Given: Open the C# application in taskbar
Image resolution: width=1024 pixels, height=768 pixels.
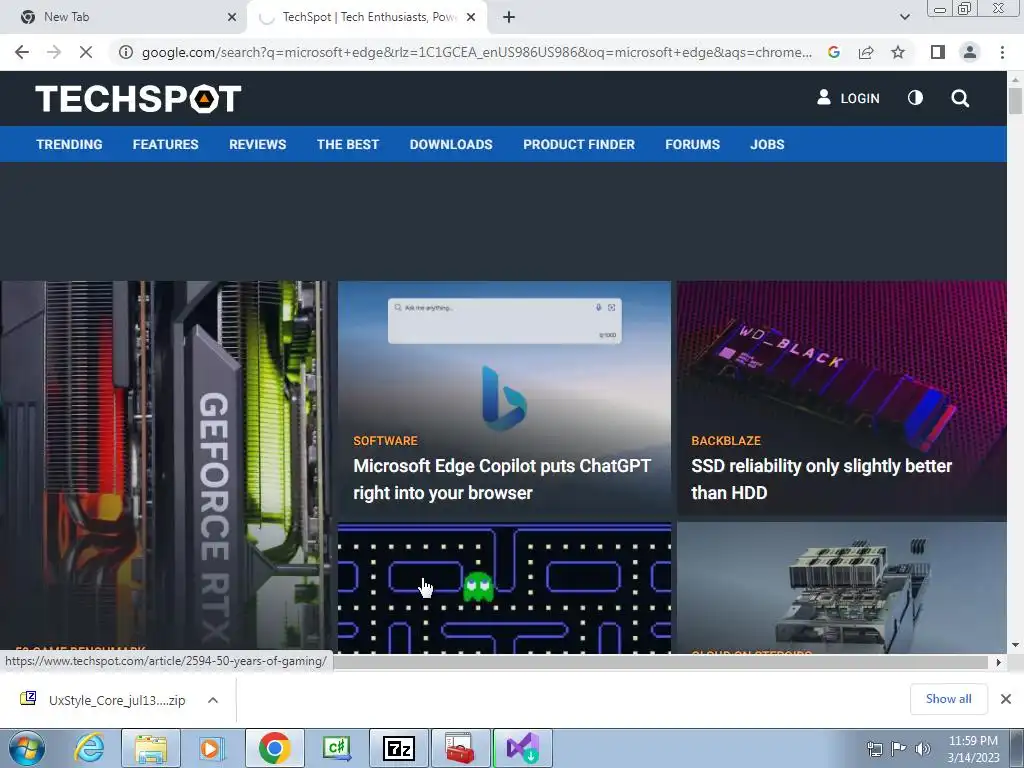Looking at the screenshot, I should point(336,748).
